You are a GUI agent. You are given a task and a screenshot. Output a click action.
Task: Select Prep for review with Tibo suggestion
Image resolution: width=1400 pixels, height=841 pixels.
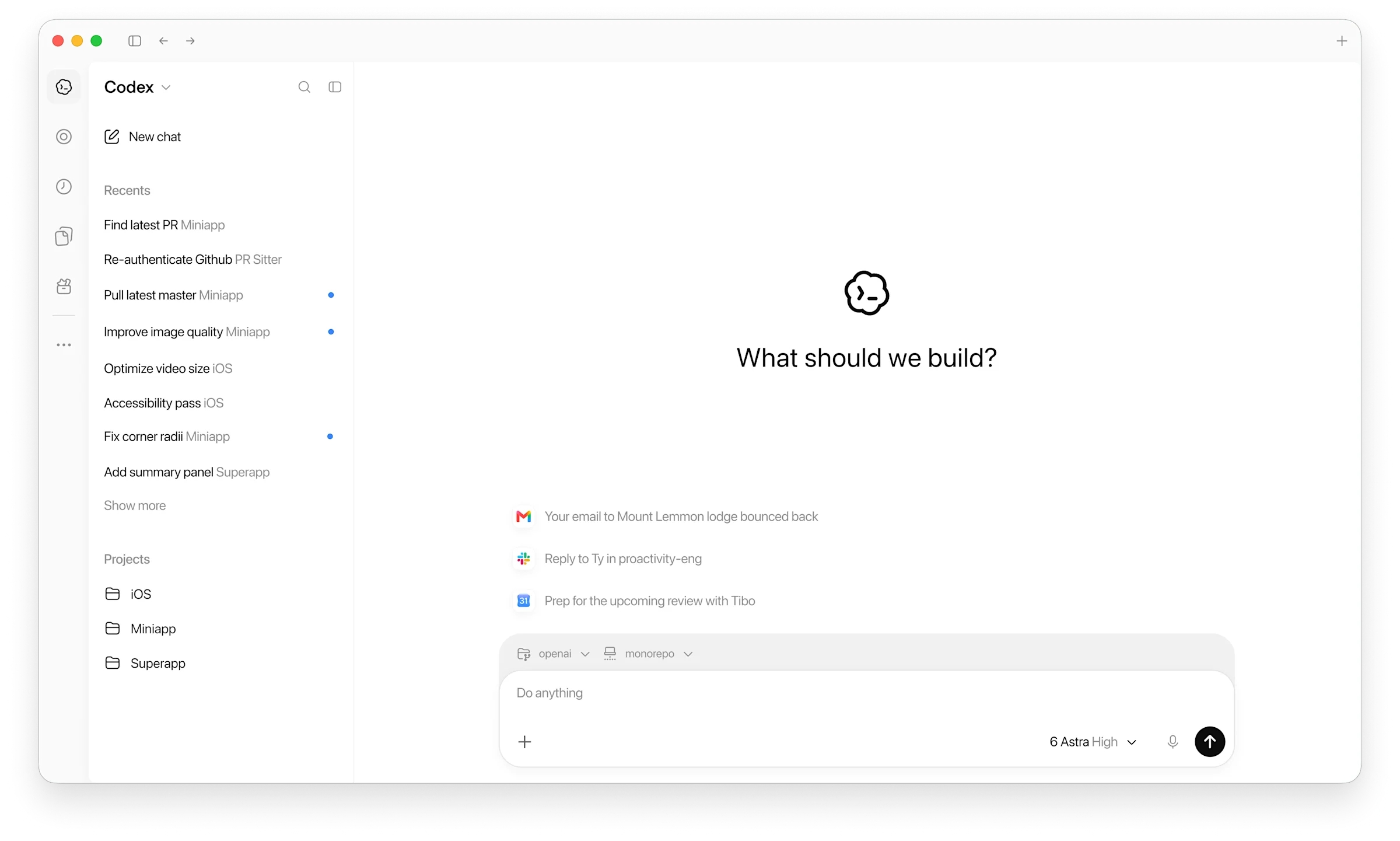coord(635,601)
